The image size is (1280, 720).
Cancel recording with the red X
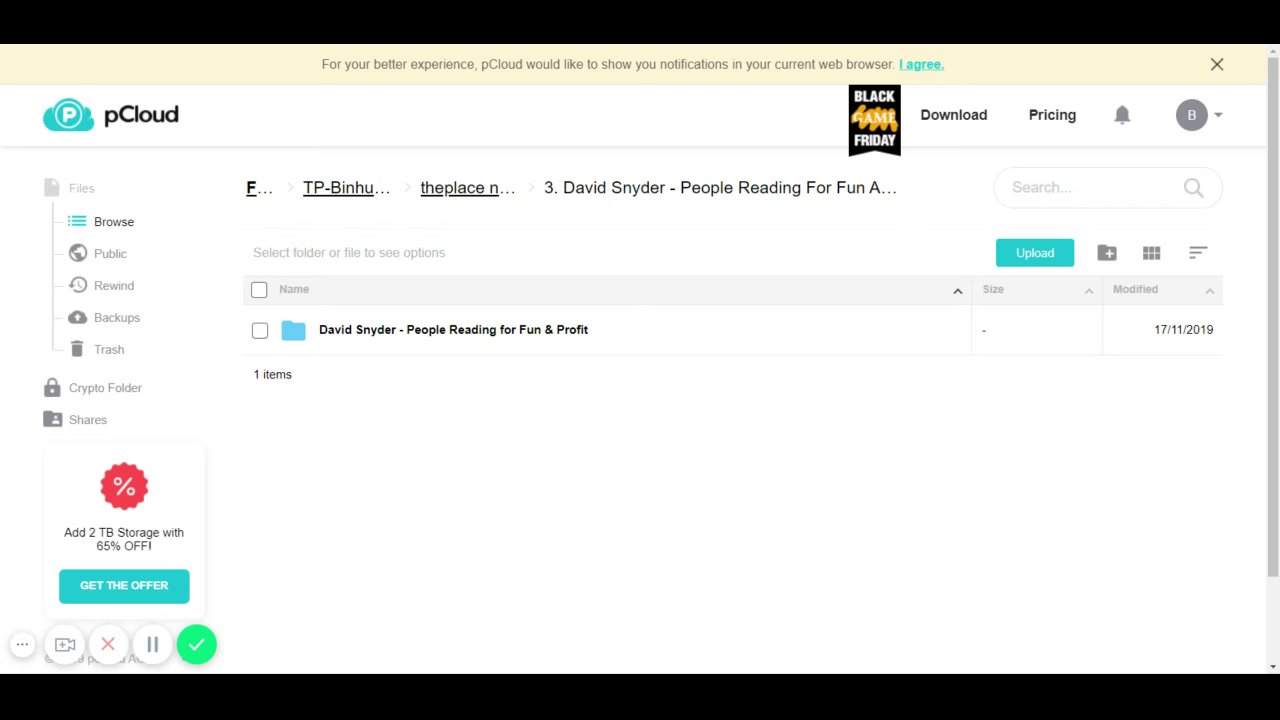[x=108, y=645]
